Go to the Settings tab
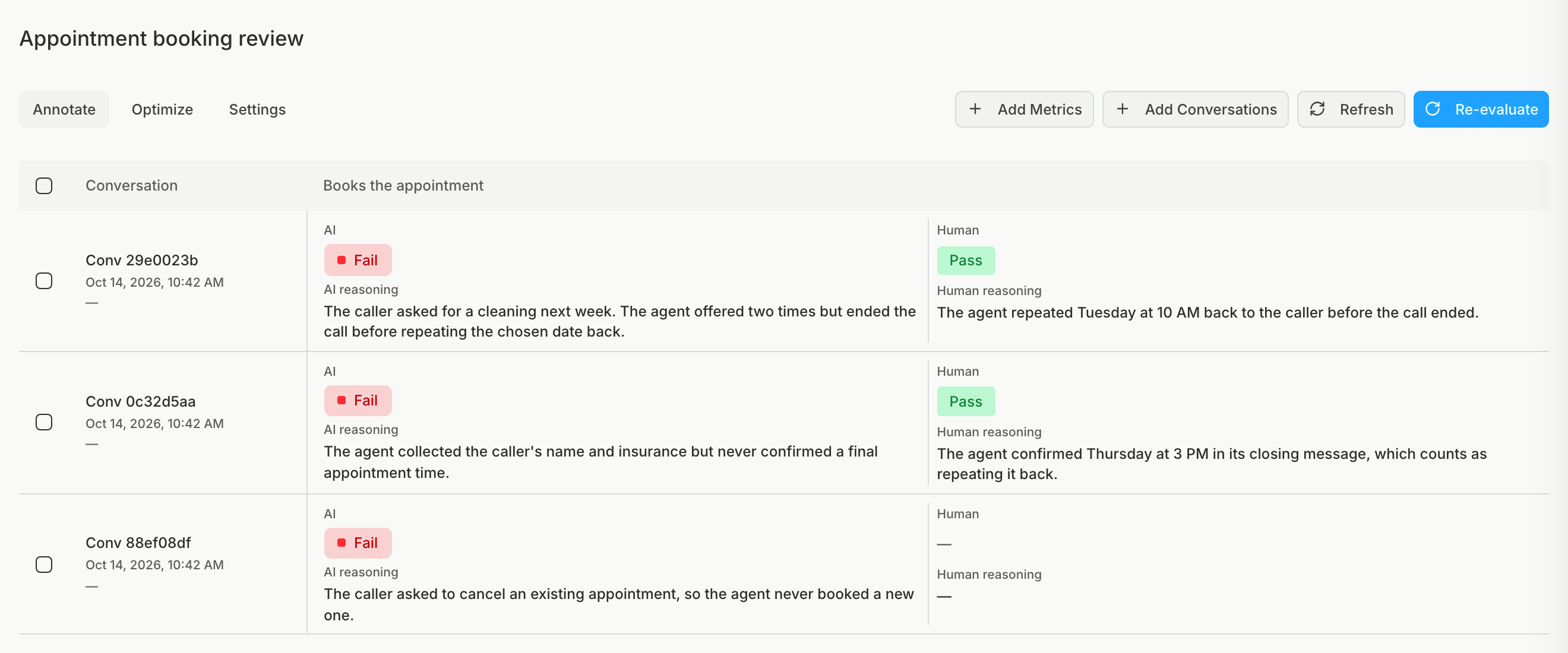1568x653 pixels. [257, 109]
